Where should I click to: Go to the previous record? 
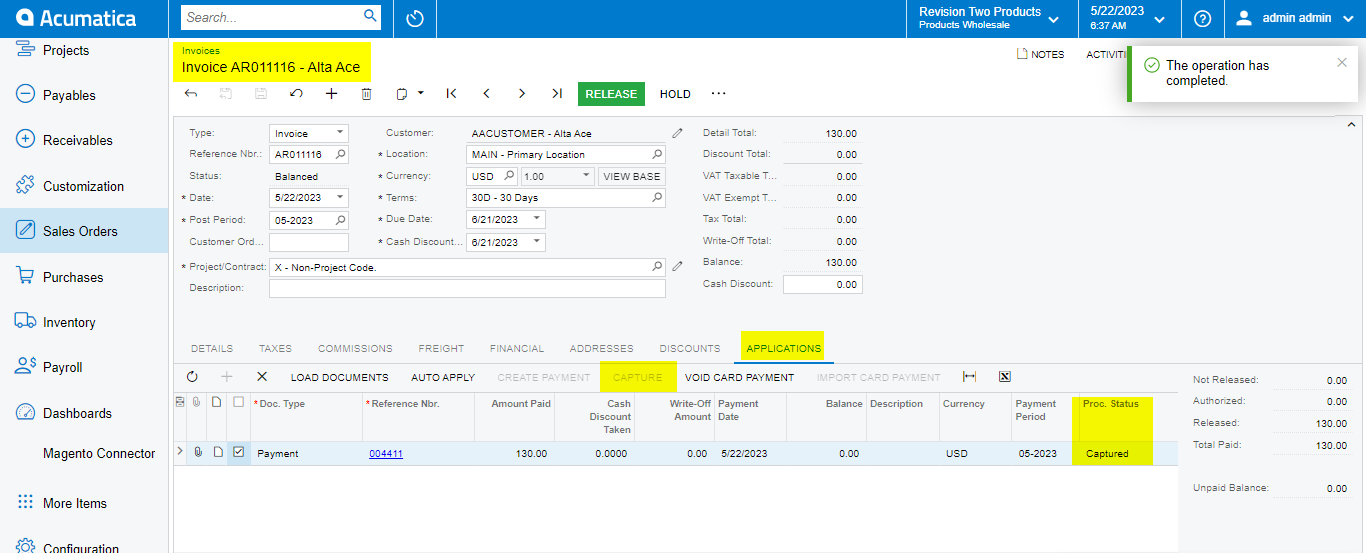click(x=486, y=94)
